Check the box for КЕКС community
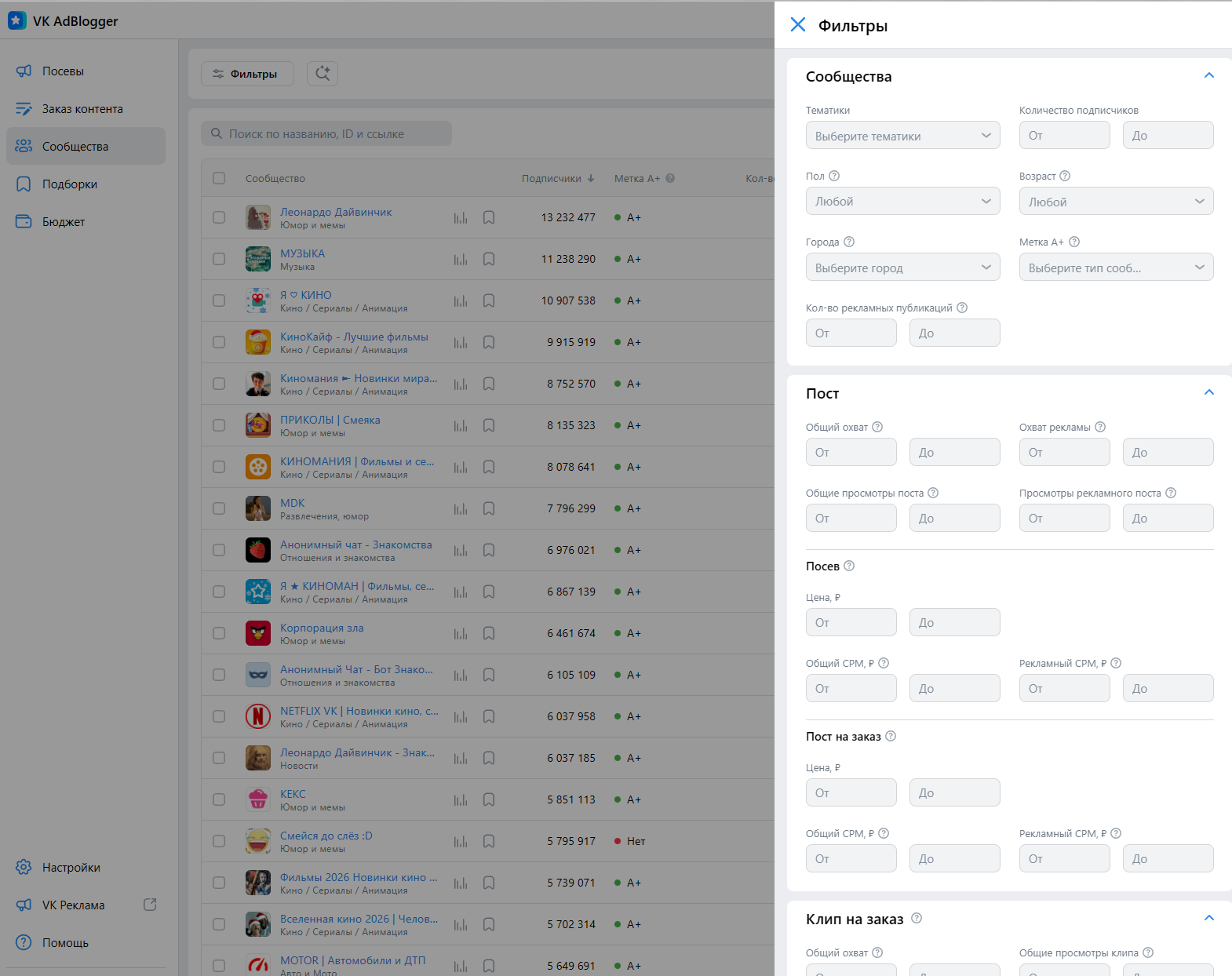The image size is (1232, 976). pyautogui.click(x=219, y=799)
